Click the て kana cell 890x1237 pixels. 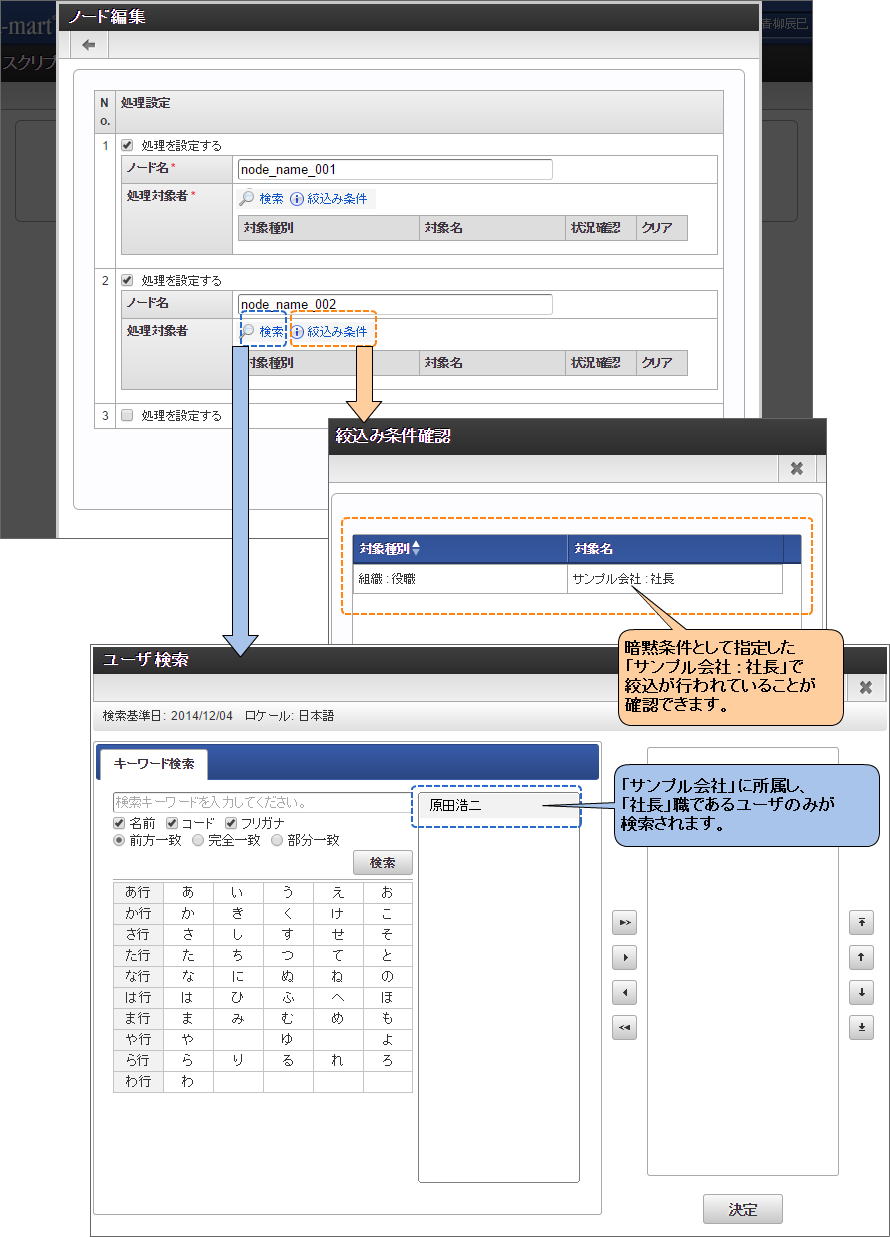(338, 955)
